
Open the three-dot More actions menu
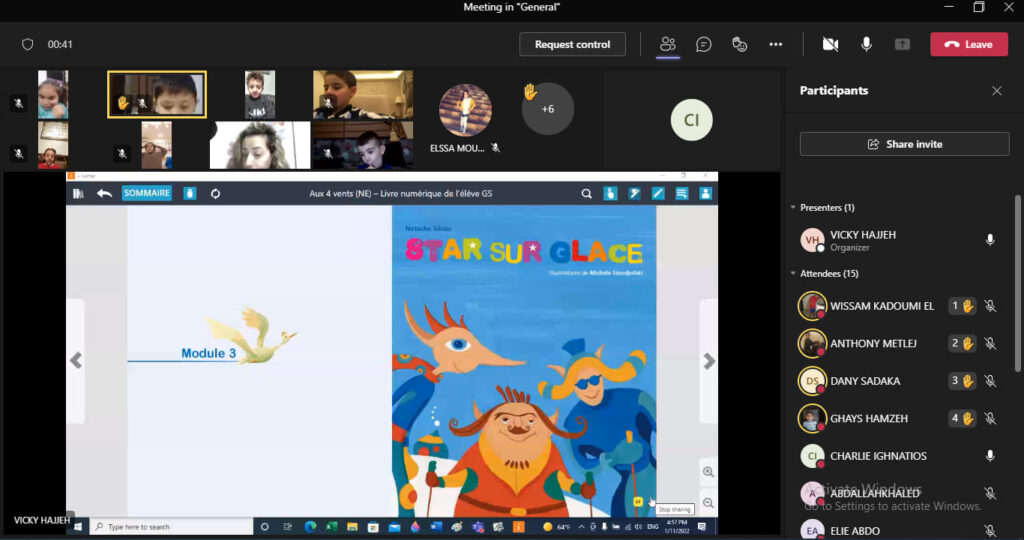click(775, 44)
